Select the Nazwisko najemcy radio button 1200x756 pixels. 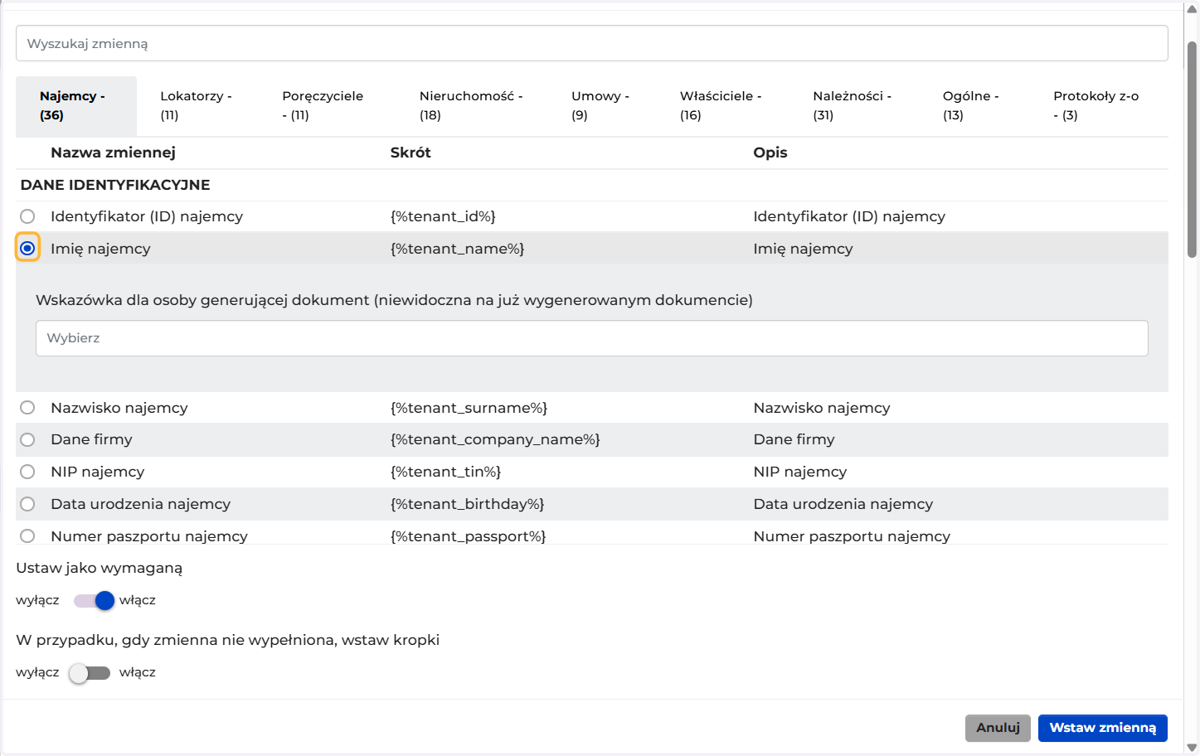[27, 408]
